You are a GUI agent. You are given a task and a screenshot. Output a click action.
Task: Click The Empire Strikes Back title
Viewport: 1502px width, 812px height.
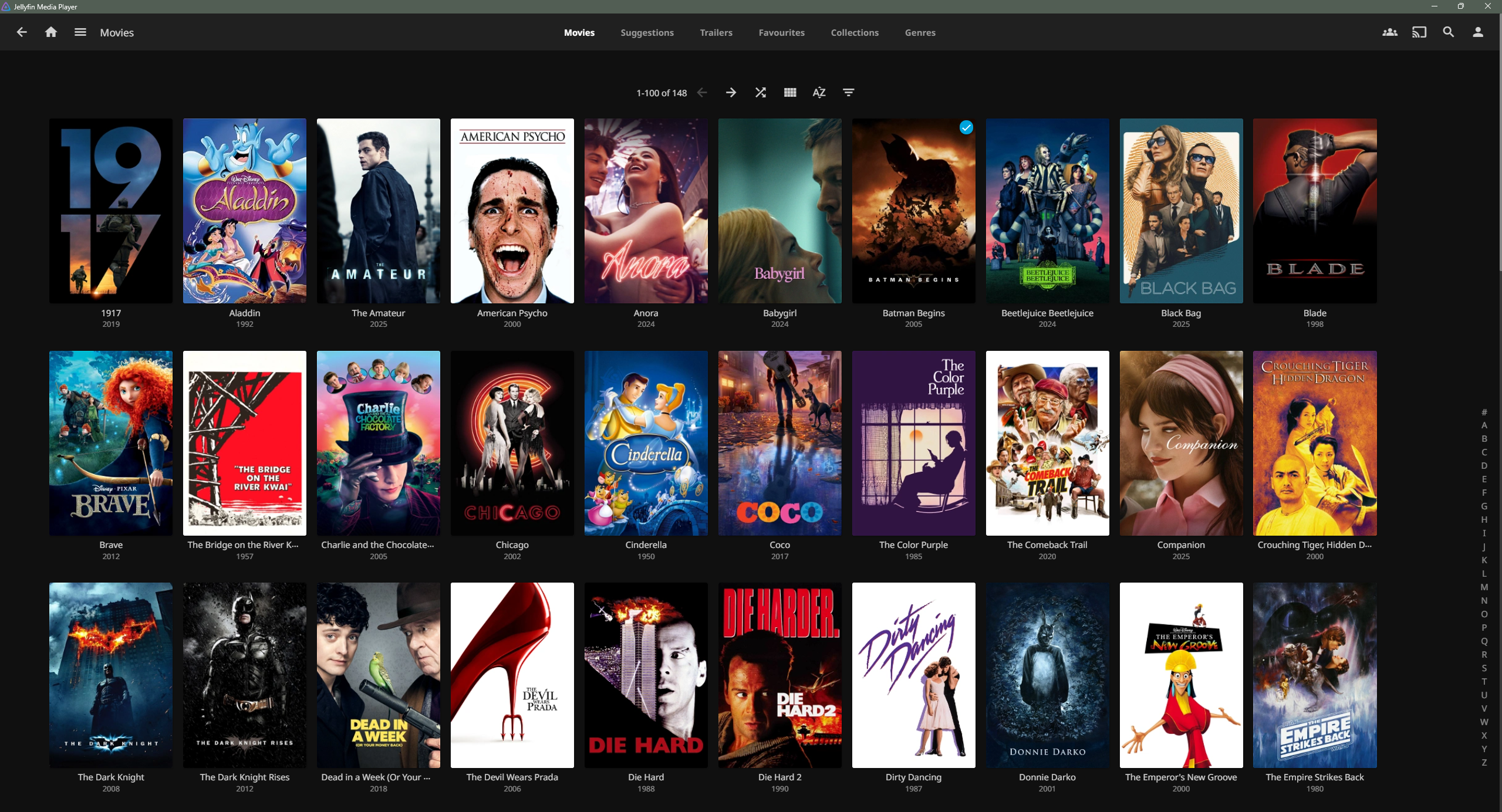(1315, 777)
